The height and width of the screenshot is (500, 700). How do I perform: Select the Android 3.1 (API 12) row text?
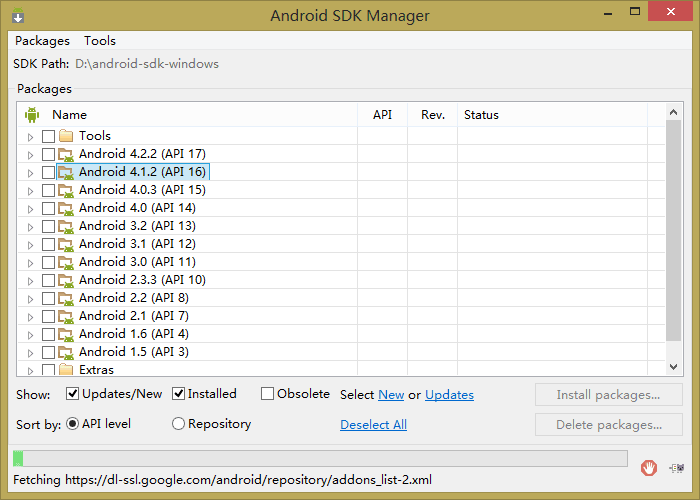(x=137, y=244)
